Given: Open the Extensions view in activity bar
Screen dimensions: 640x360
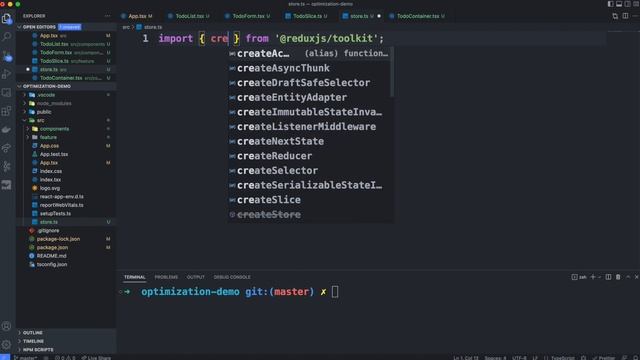Looking at the screenshot, I should pyautogui.click(x=7, y=111).
